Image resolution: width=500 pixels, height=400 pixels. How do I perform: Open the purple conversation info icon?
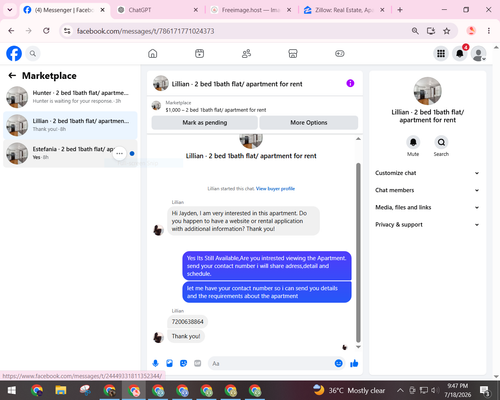point(350,83)
